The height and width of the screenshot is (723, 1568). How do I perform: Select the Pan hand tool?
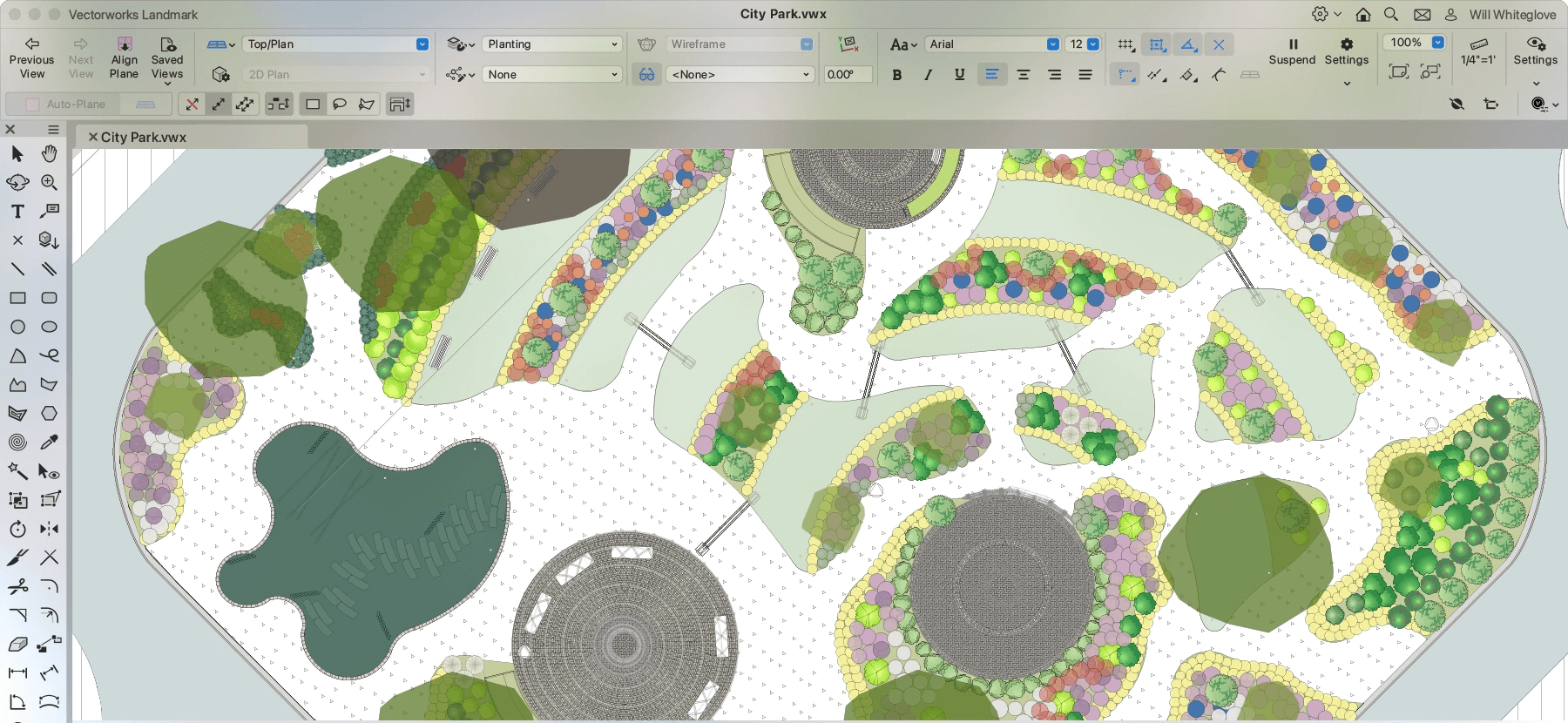coord(50,153)
